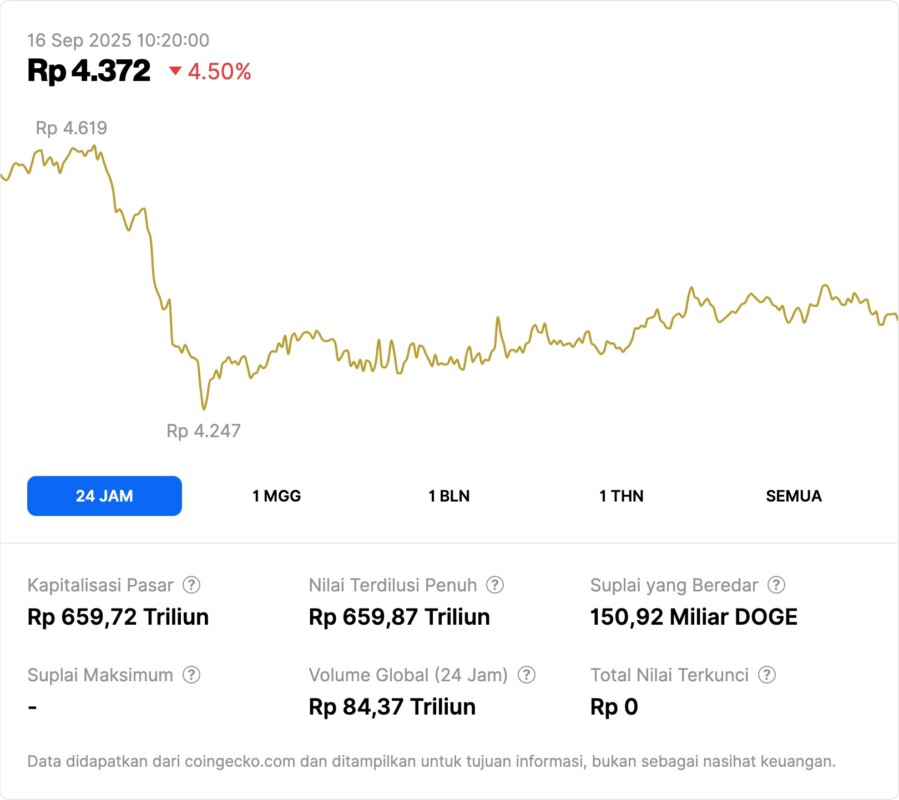Click the 16 Sep 2025 timestamp

click(118, 40)
